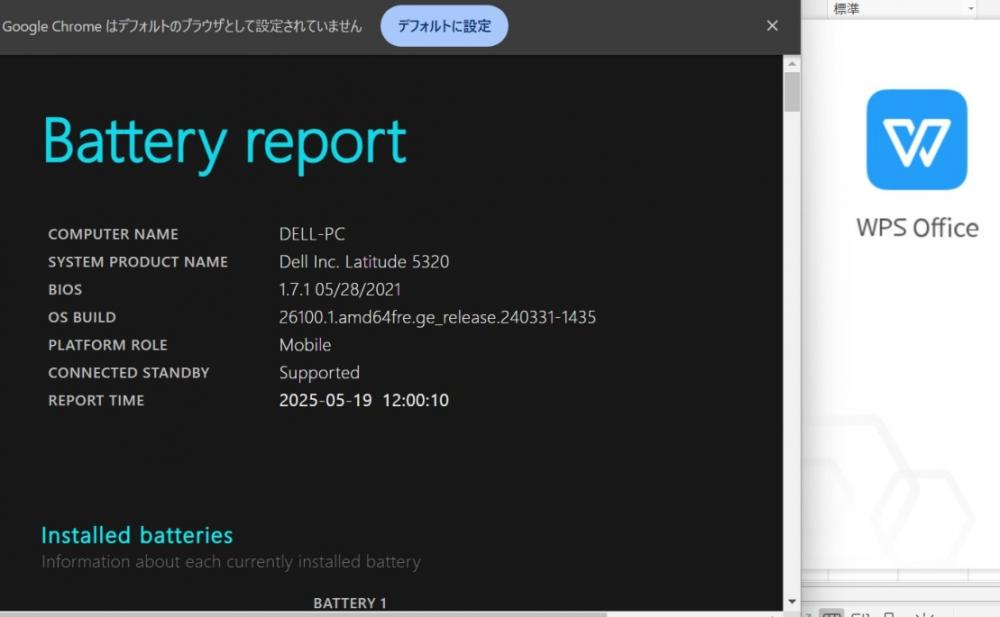Viewport: 1000px width, 617px height.
Task: Select the OS build value starting with 26100.1
Action: pos(438,318)
